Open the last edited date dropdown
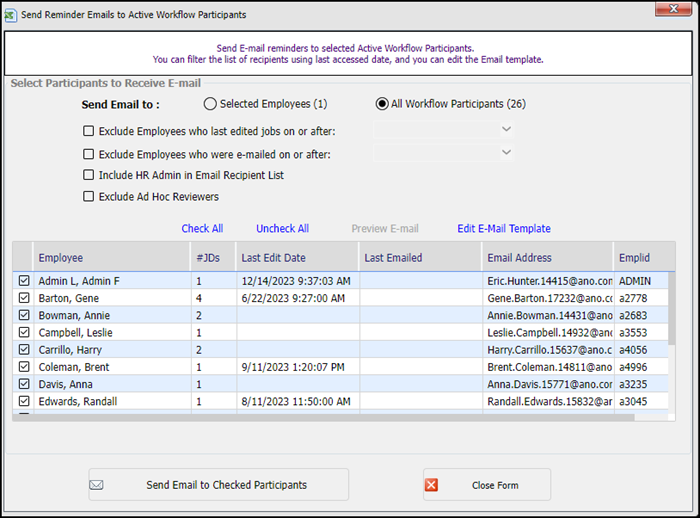 (x=506, y=129)
